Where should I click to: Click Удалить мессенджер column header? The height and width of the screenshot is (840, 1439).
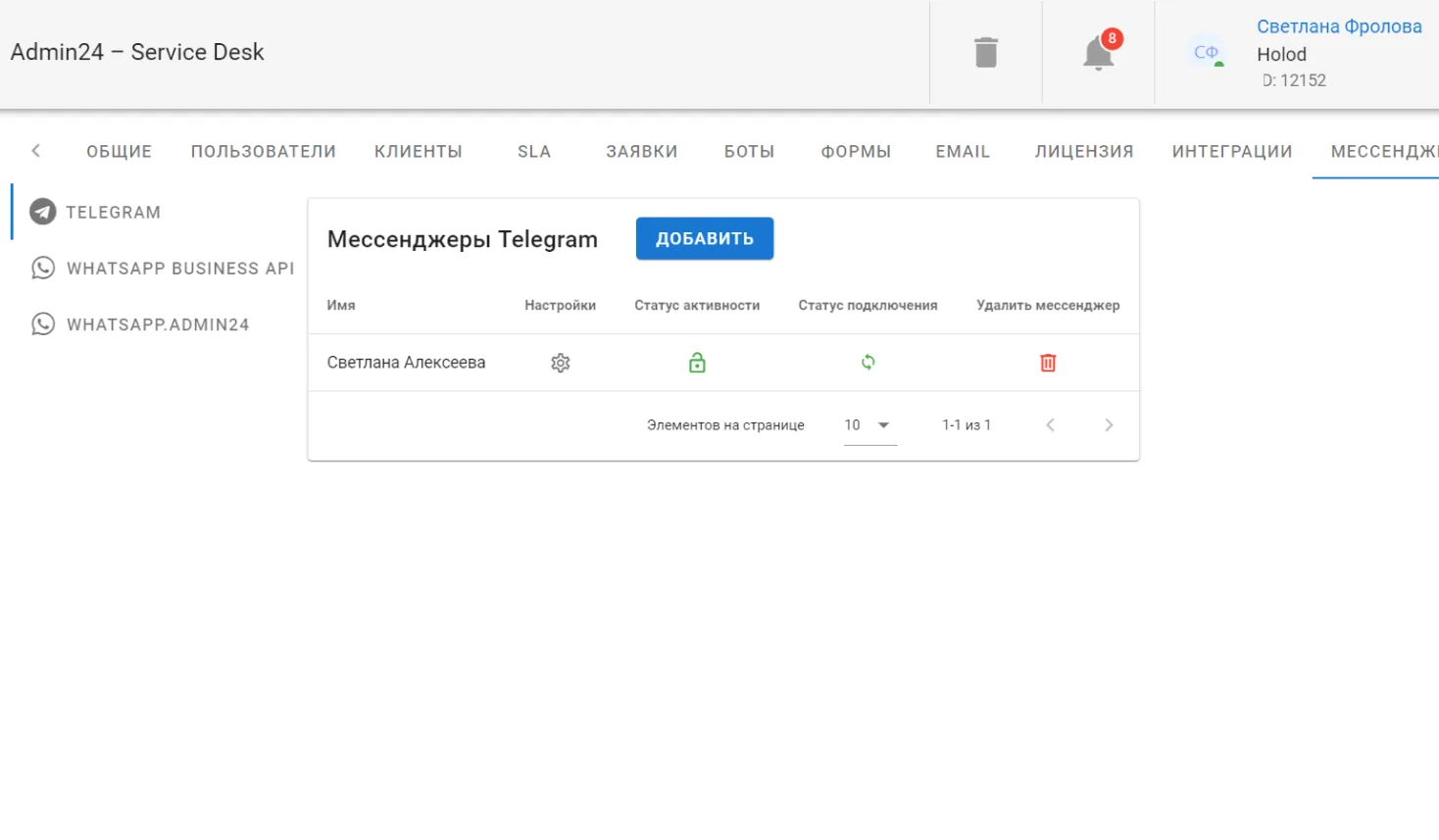point(1048,306)
